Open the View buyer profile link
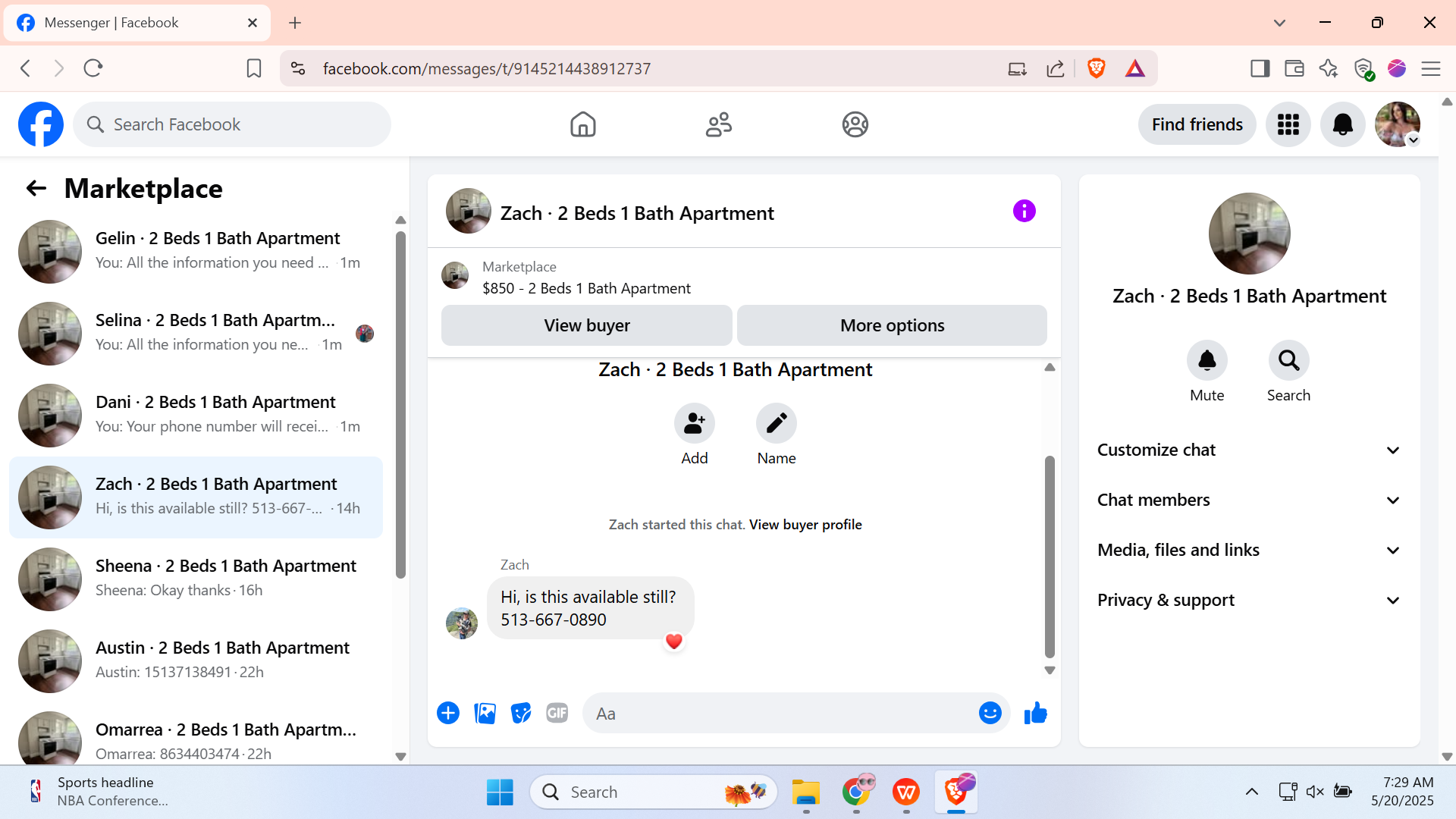Screen dimensions: 1456x819 pyautogui.click(x=805, y=525)
